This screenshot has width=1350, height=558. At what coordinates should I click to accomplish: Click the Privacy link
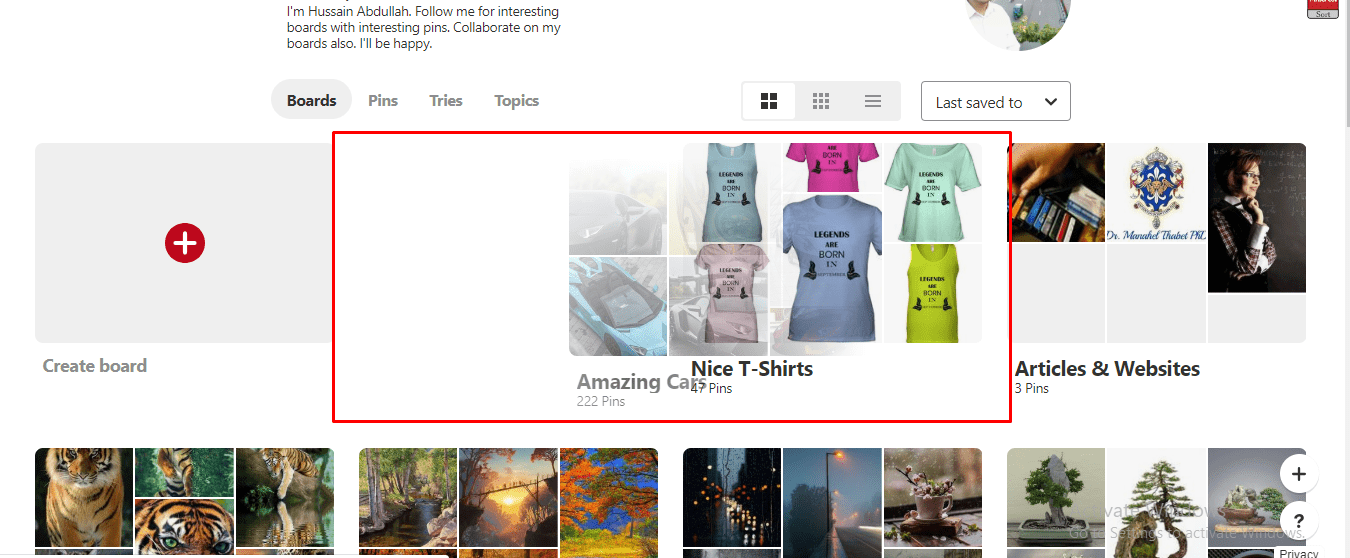click(1299, 553)
